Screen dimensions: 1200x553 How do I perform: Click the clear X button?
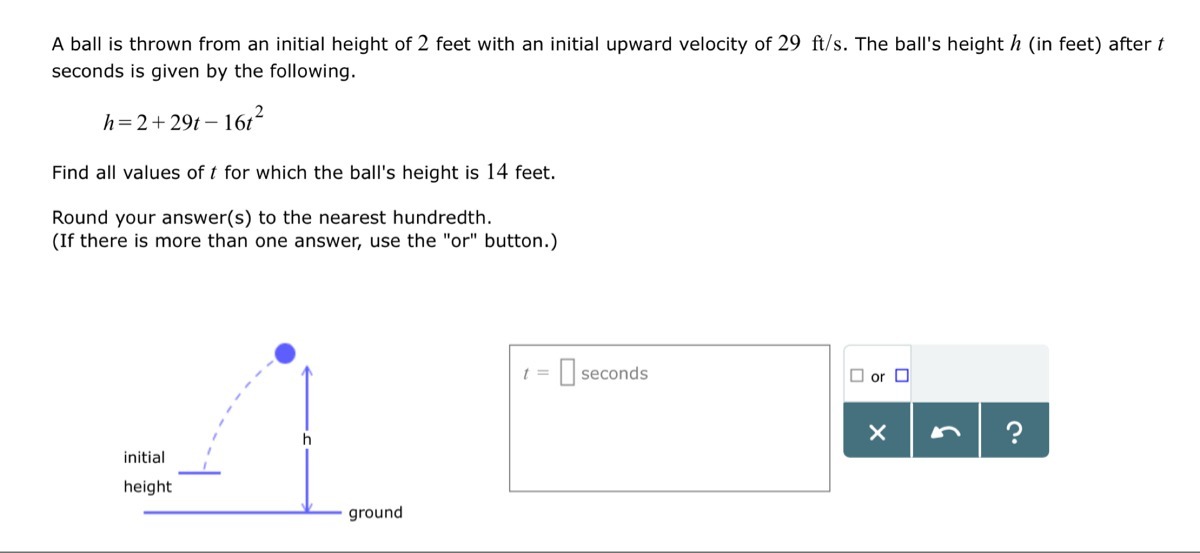pos(877,430)
